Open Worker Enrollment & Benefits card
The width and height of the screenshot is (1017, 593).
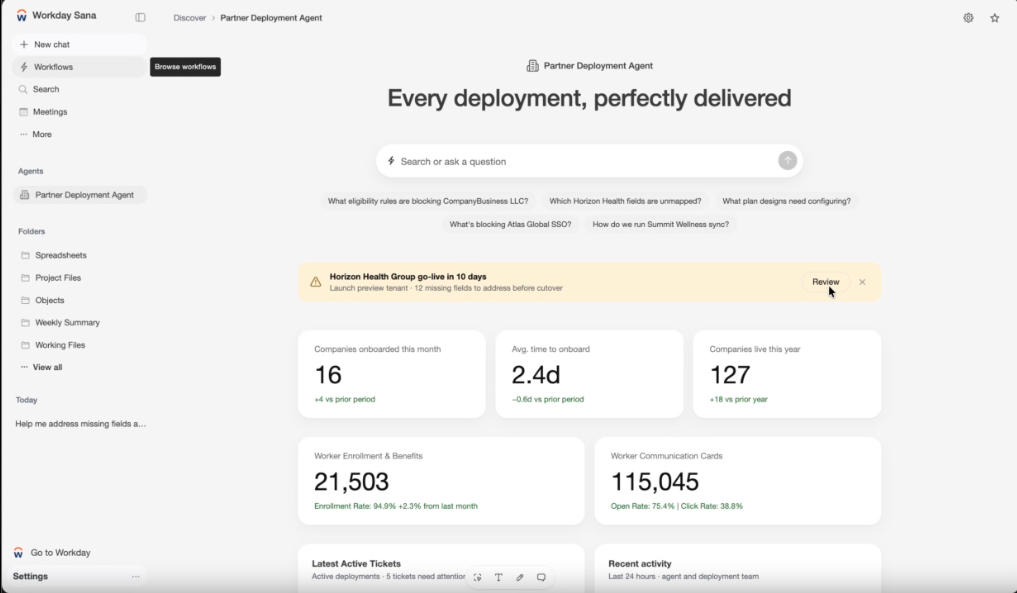(441, 481)
